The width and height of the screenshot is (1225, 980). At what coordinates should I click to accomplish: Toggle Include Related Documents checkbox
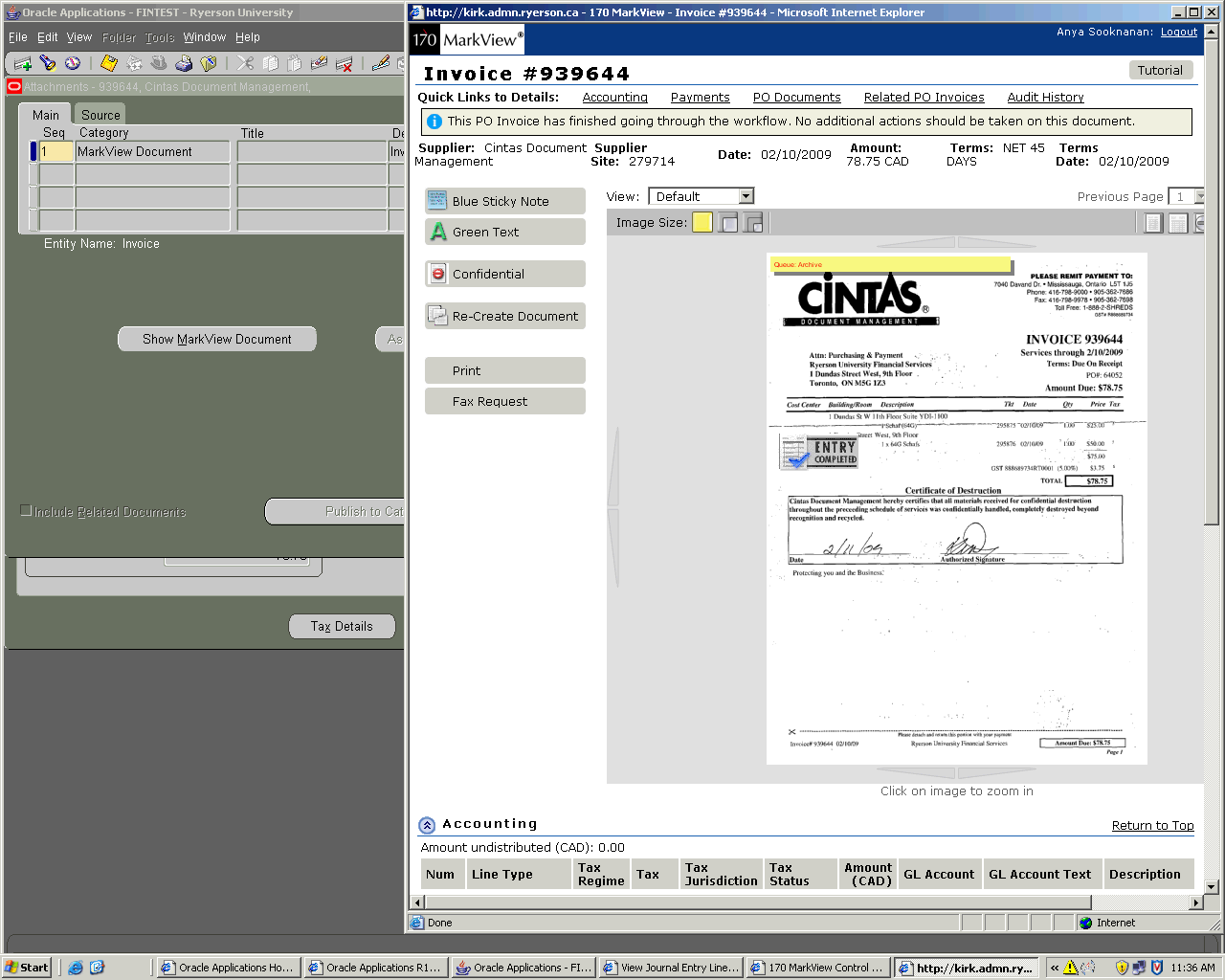click(x=27, y=511)
